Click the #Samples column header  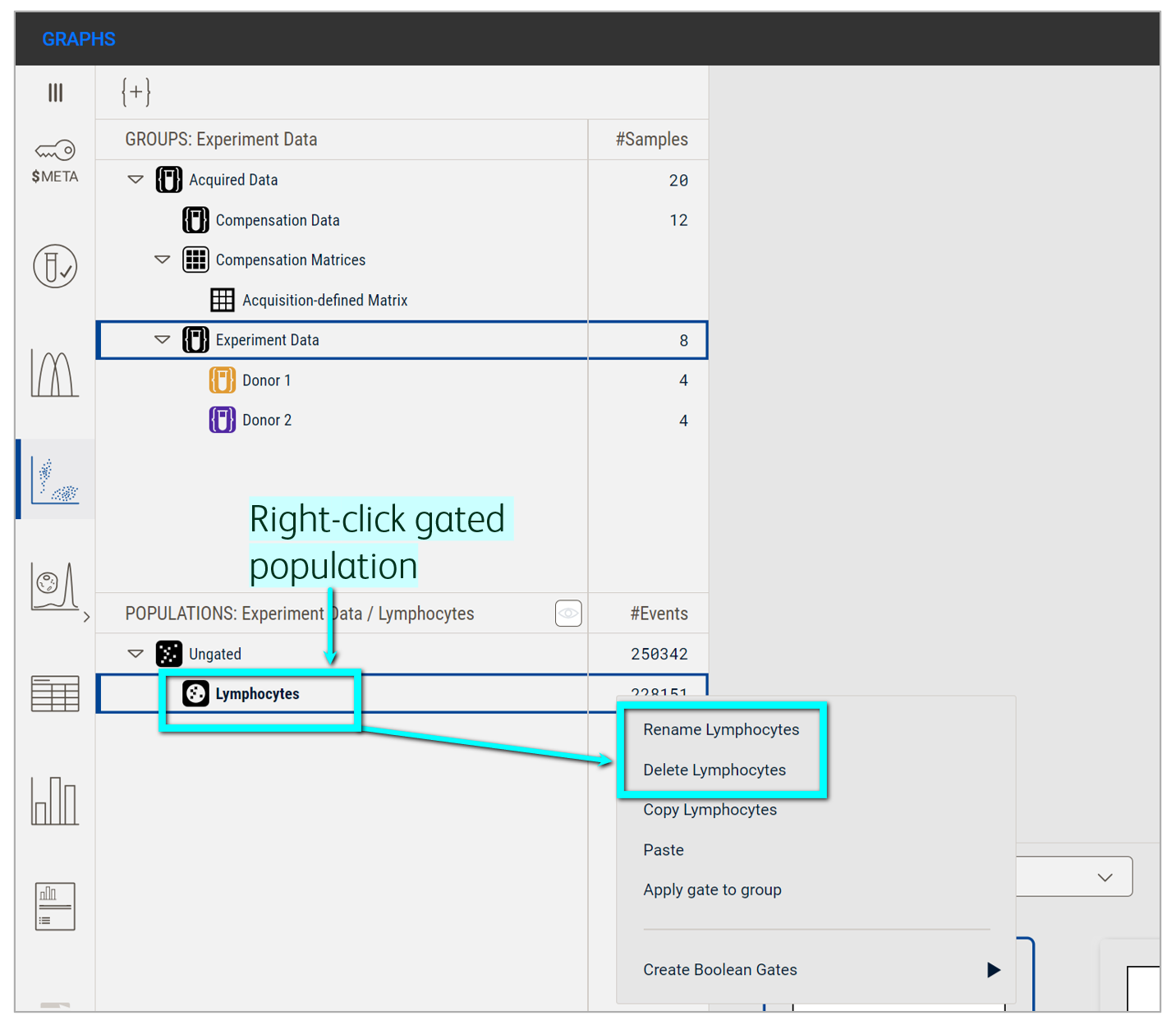652,140
